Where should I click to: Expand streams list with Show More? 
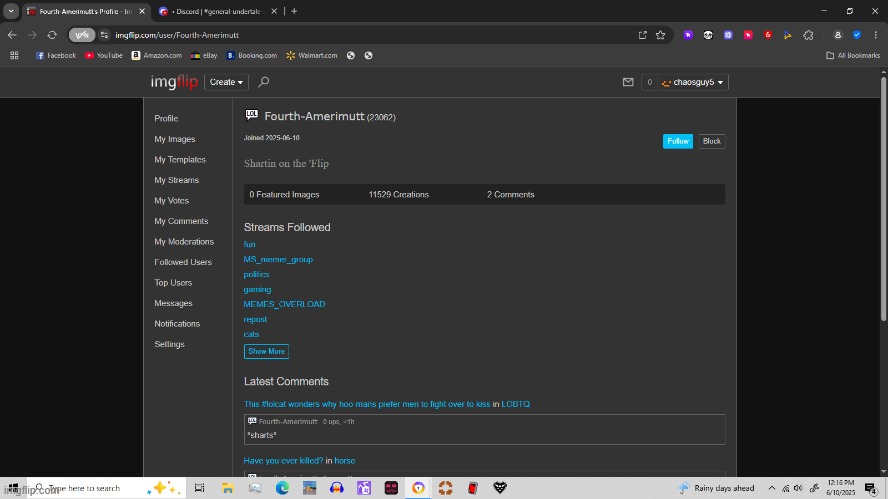(x=266, y=351)
